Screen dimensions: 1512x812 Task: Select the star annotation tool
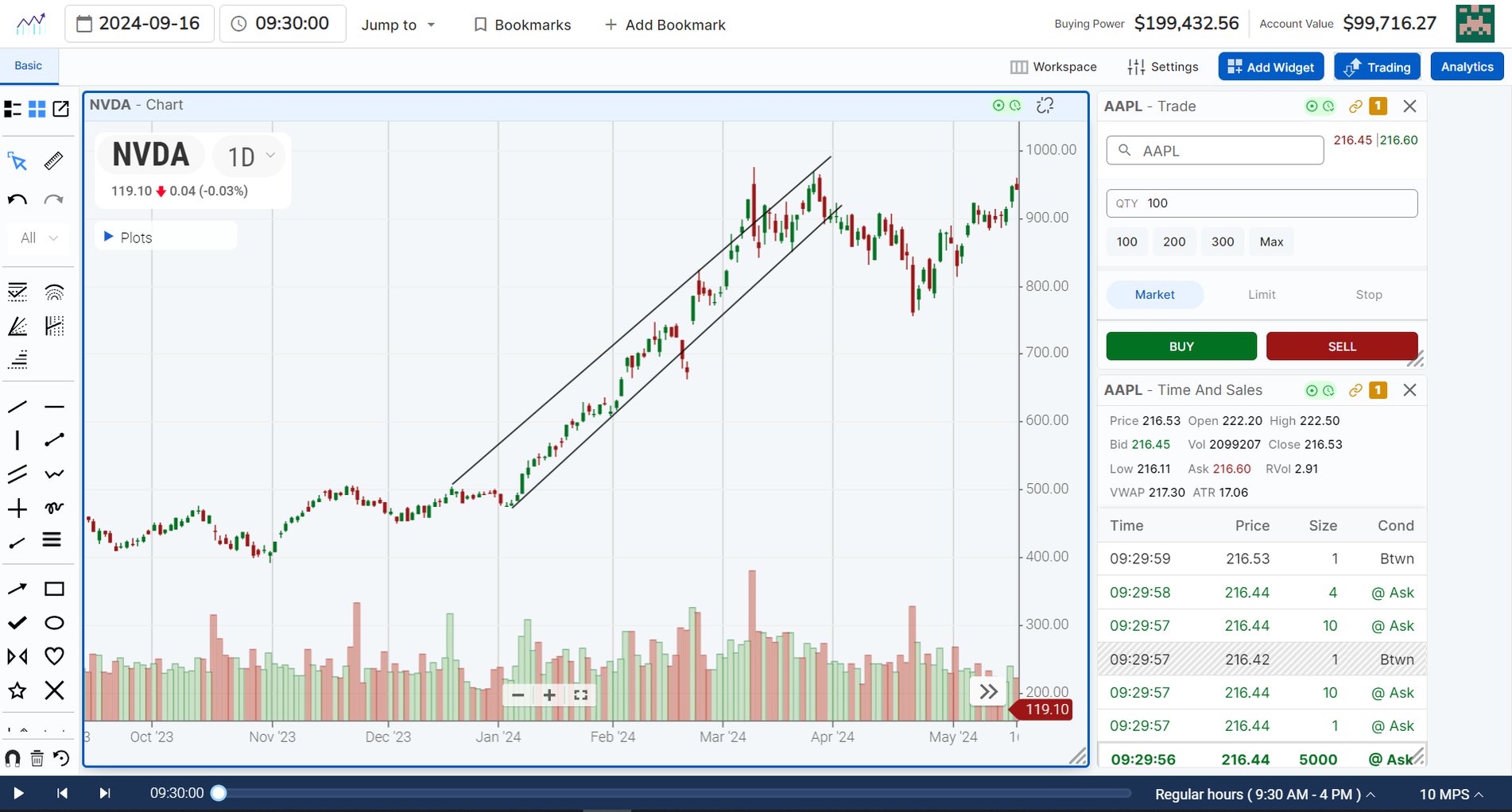[x=17, y=690]
